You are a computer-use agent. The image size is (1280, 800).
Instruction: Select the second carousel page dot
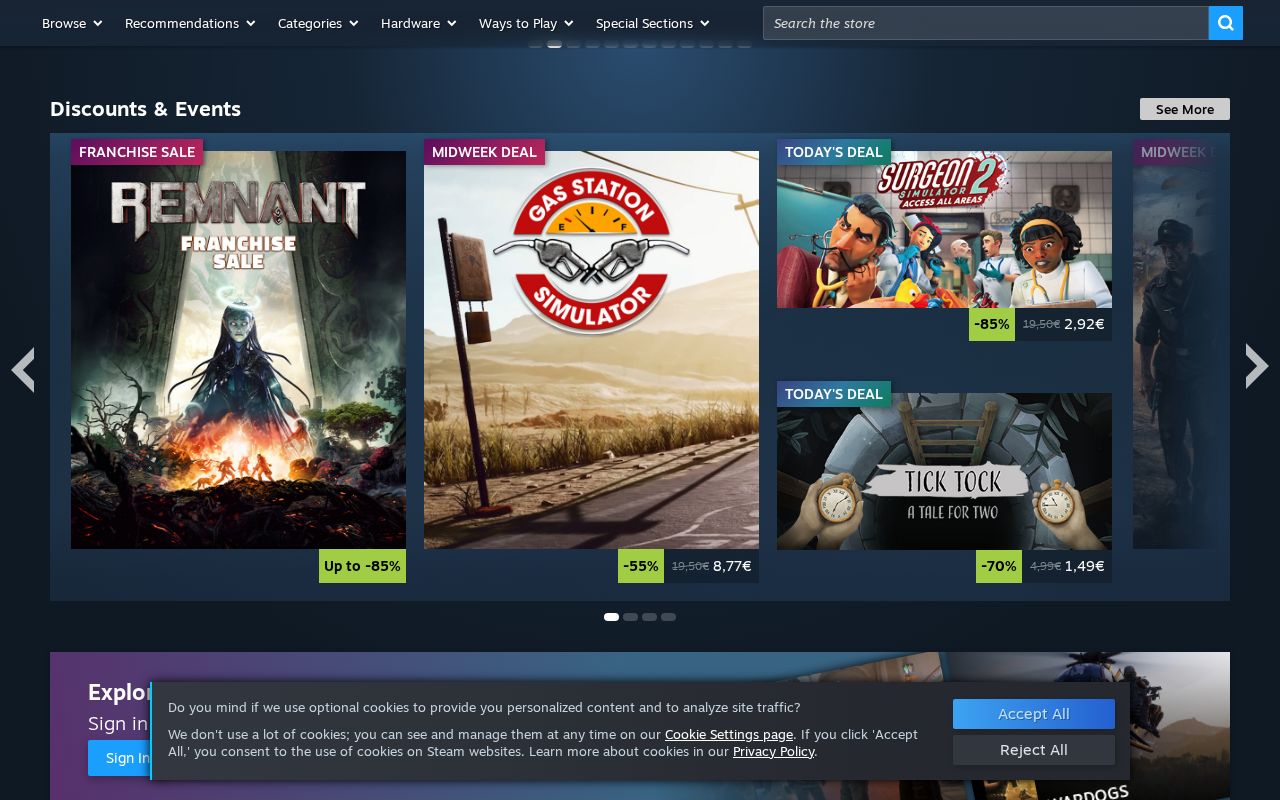(630, 617)
